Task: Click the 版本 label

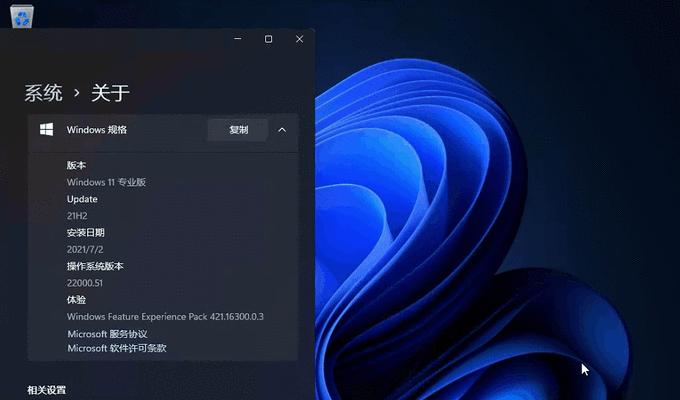Action: tap(76, 165)
